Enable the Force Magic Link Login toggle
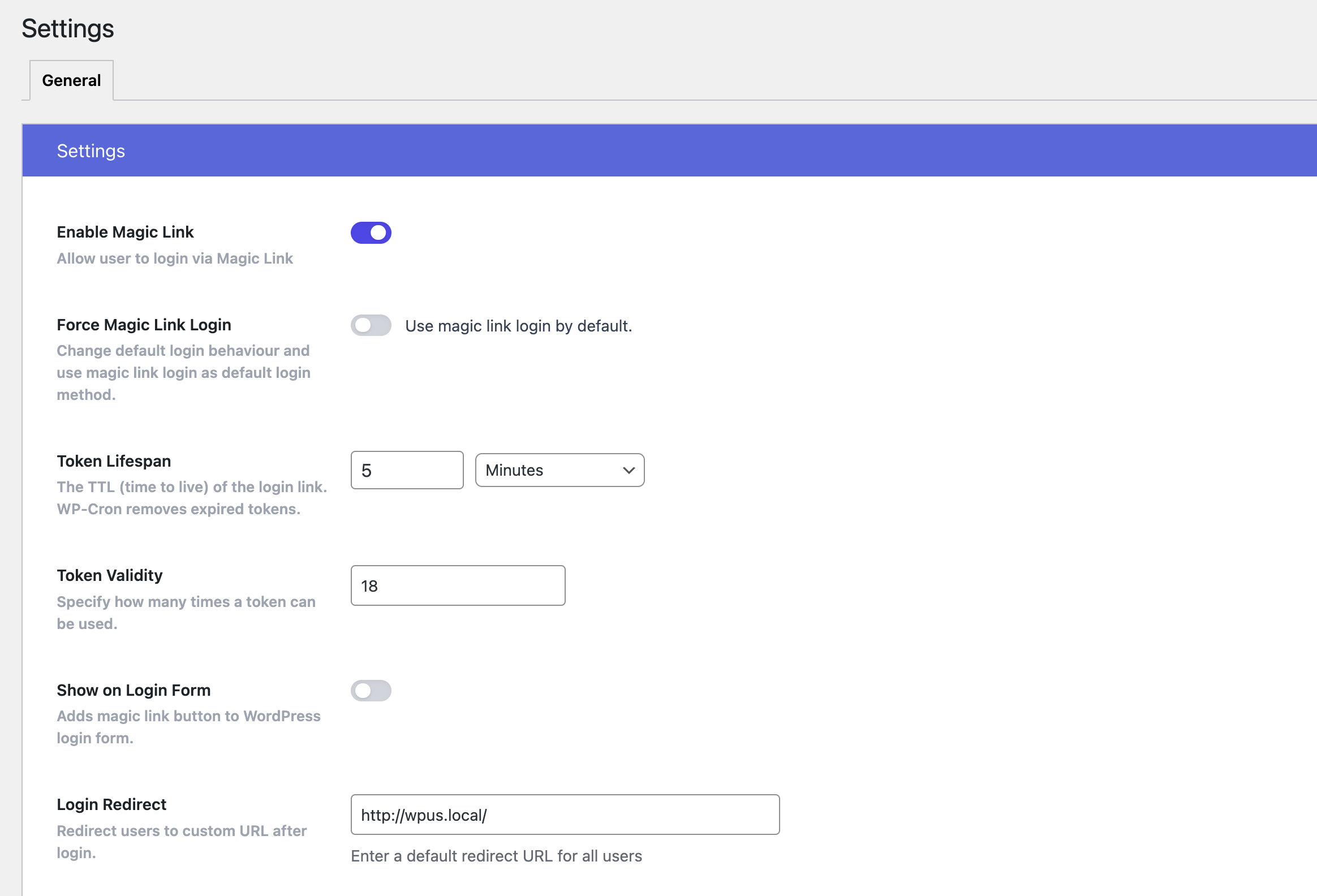1317x896 pixels. [371, 325]
